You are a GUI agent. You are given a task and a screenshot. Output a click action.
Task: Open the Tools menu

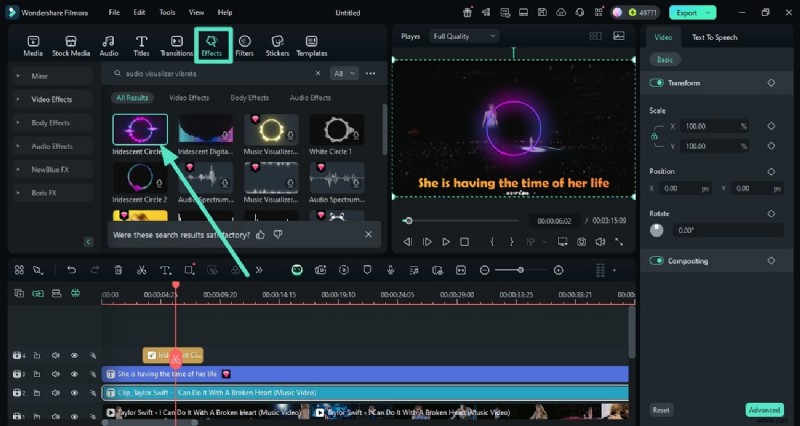coord(167,12)
